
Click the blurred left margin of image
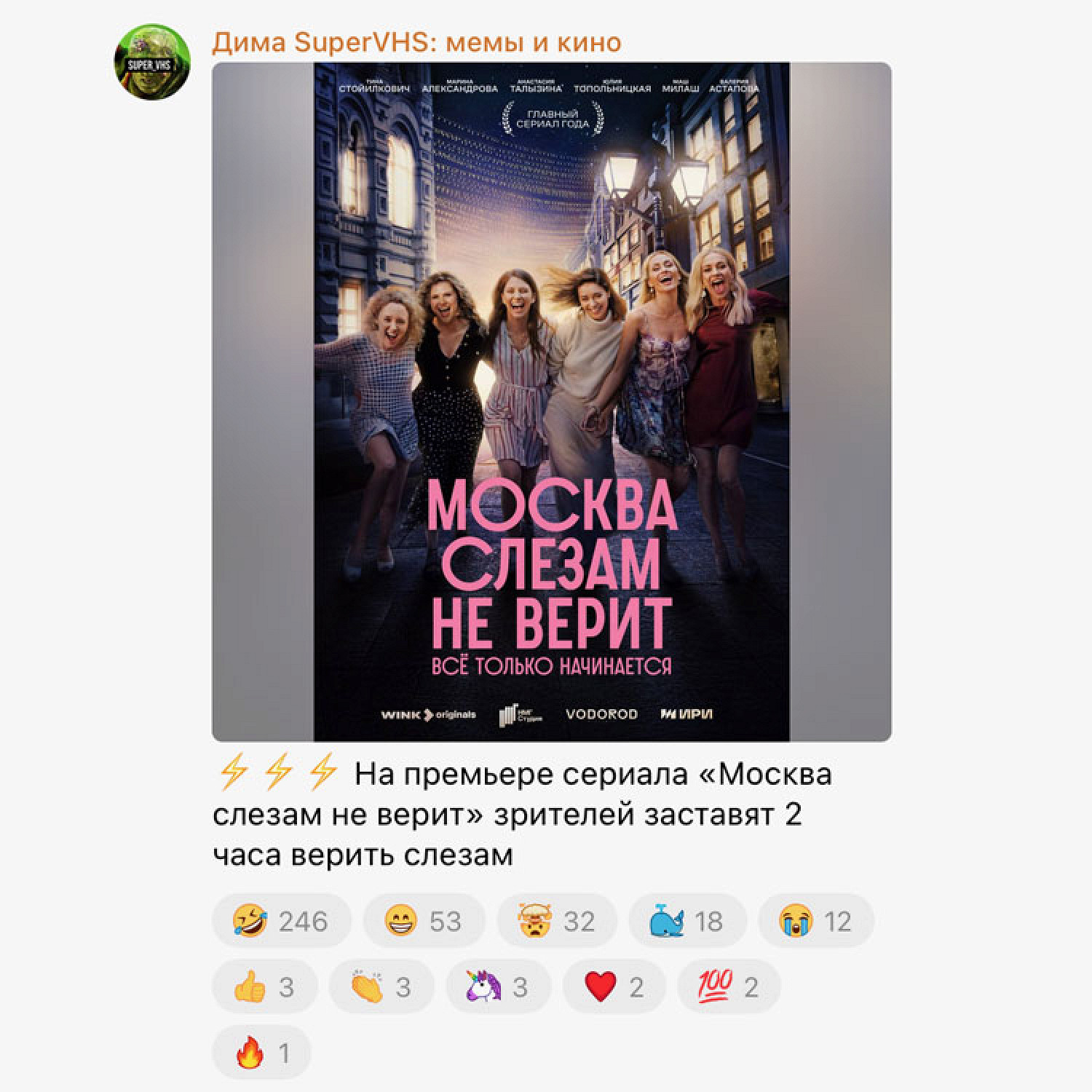point(263,402)
